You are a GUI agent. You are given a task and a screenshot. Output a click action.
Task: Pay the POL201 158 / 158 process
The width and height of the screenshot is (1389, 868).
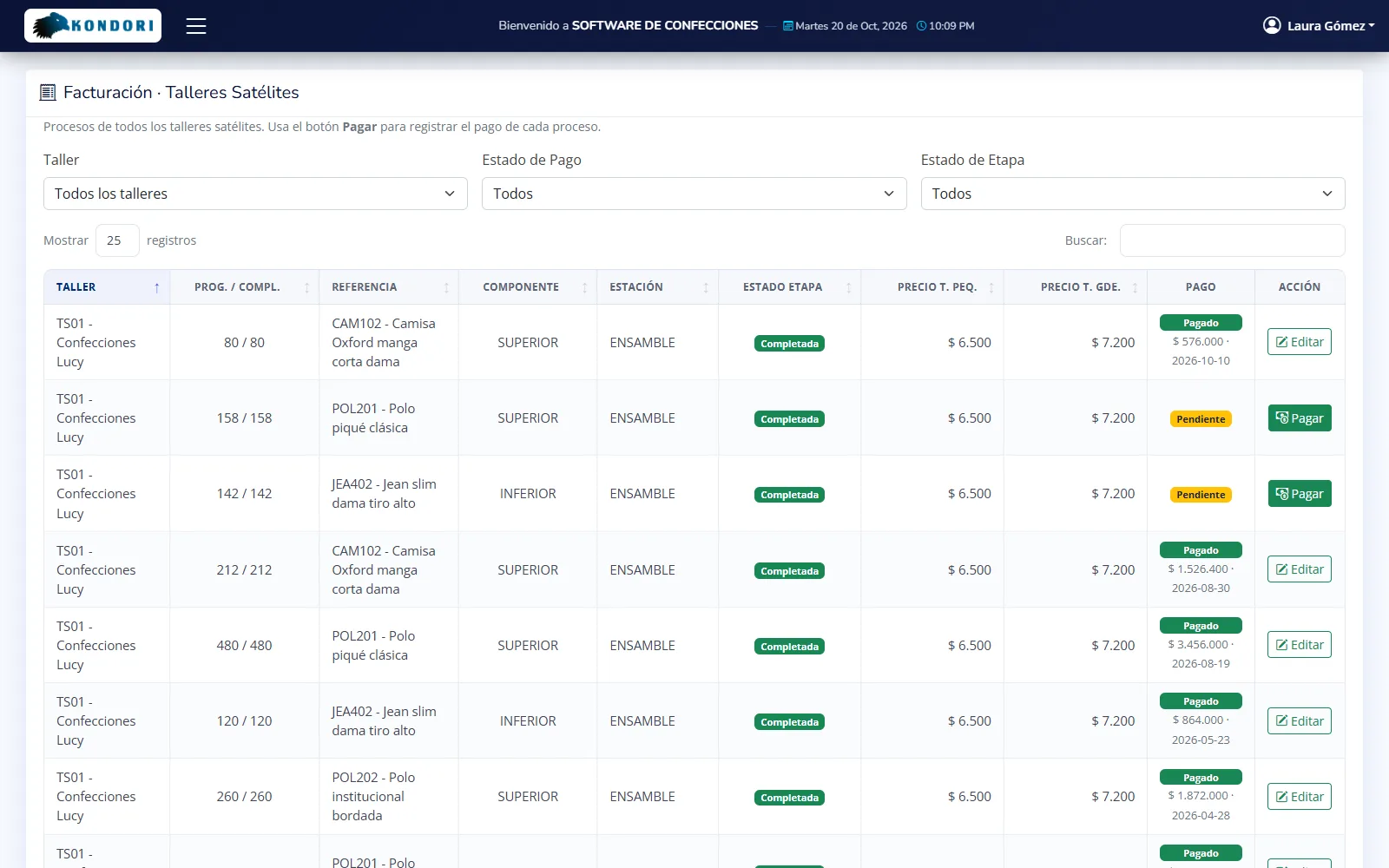1300,418
